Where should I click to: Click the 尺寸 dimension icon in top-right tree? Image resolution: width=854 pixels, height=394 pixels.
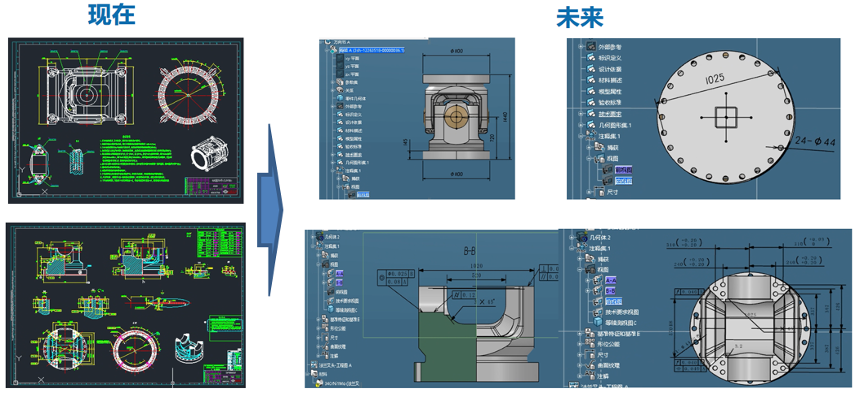pos(599,192)
